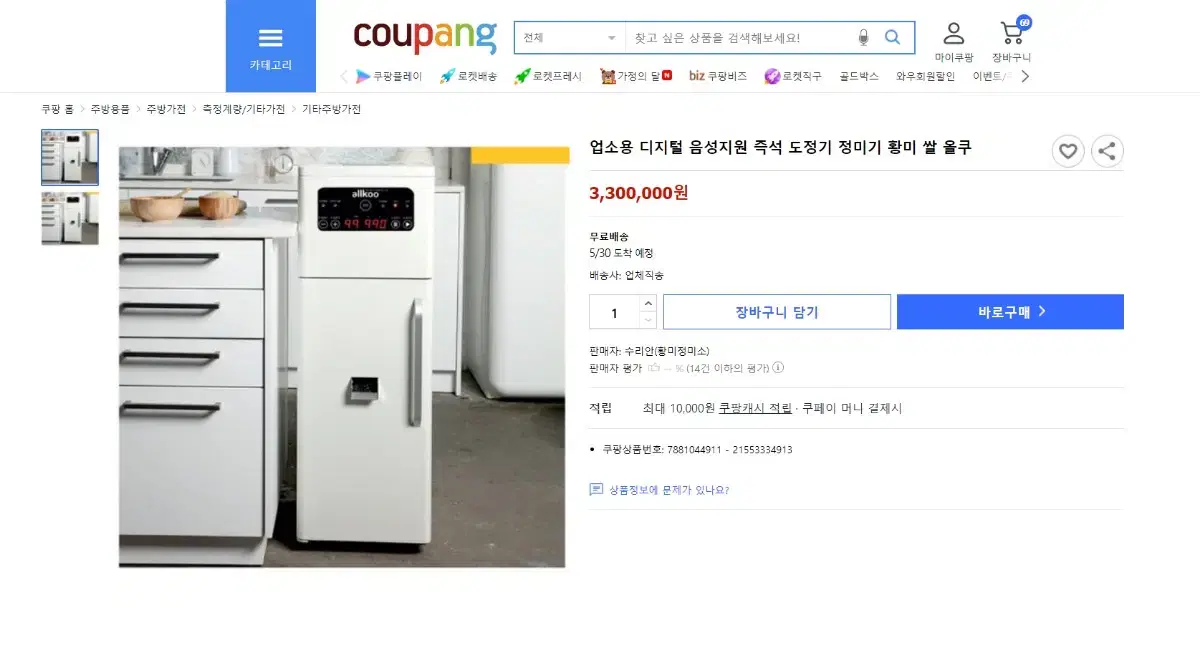The width and height of the screenshot is (1200, 653).
Task: Click the 장바구니 담기 button
Action: 777,312
